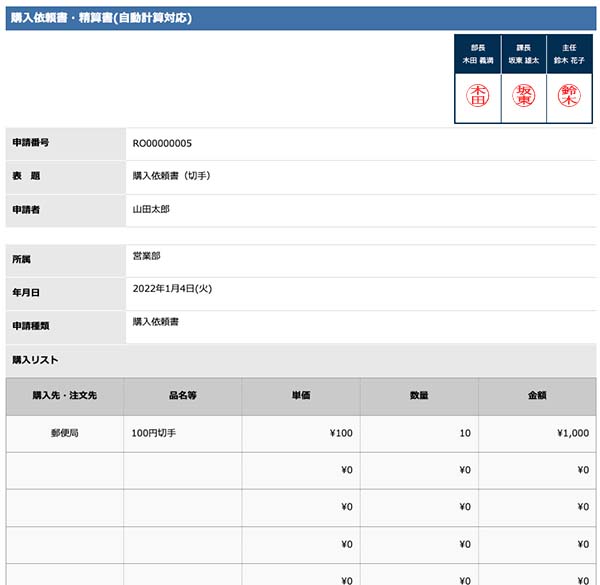Click the 購入先・注文先 column header
The height and width of the screenshot is (585, 600).
click(x=65, y=396)
